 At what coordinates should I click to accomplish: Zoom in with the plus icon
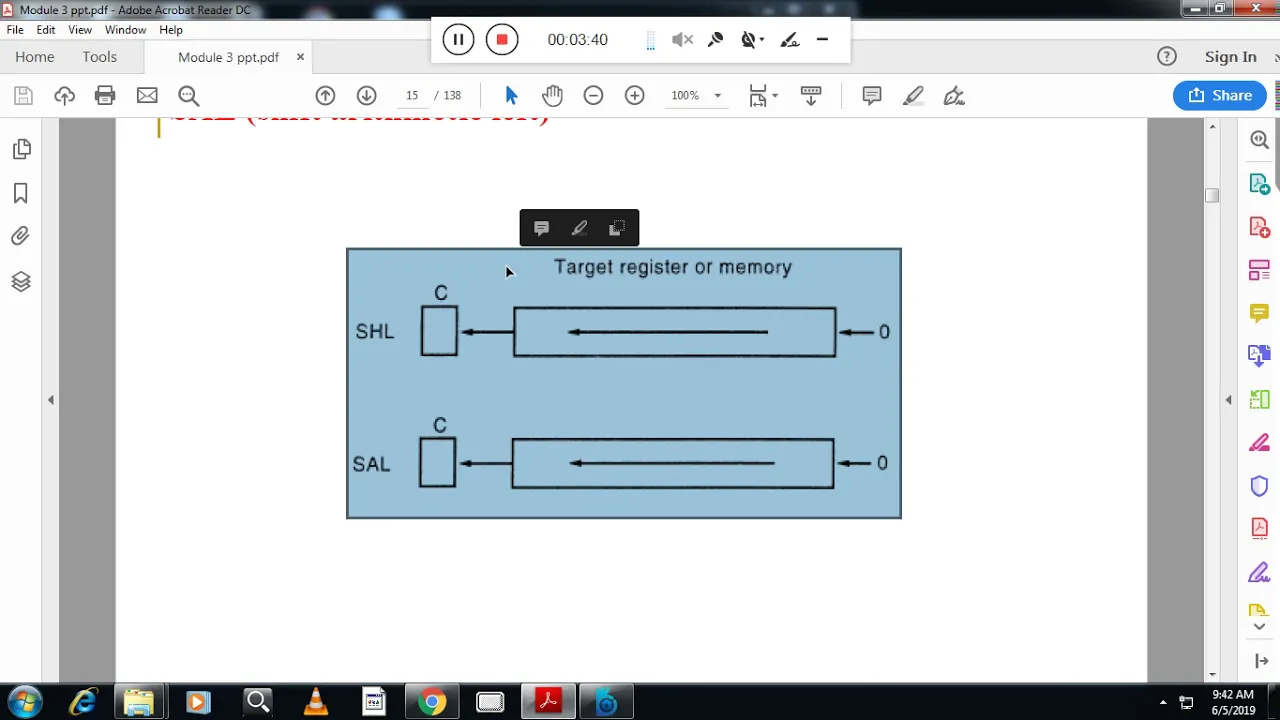click(x=634, y=96)
